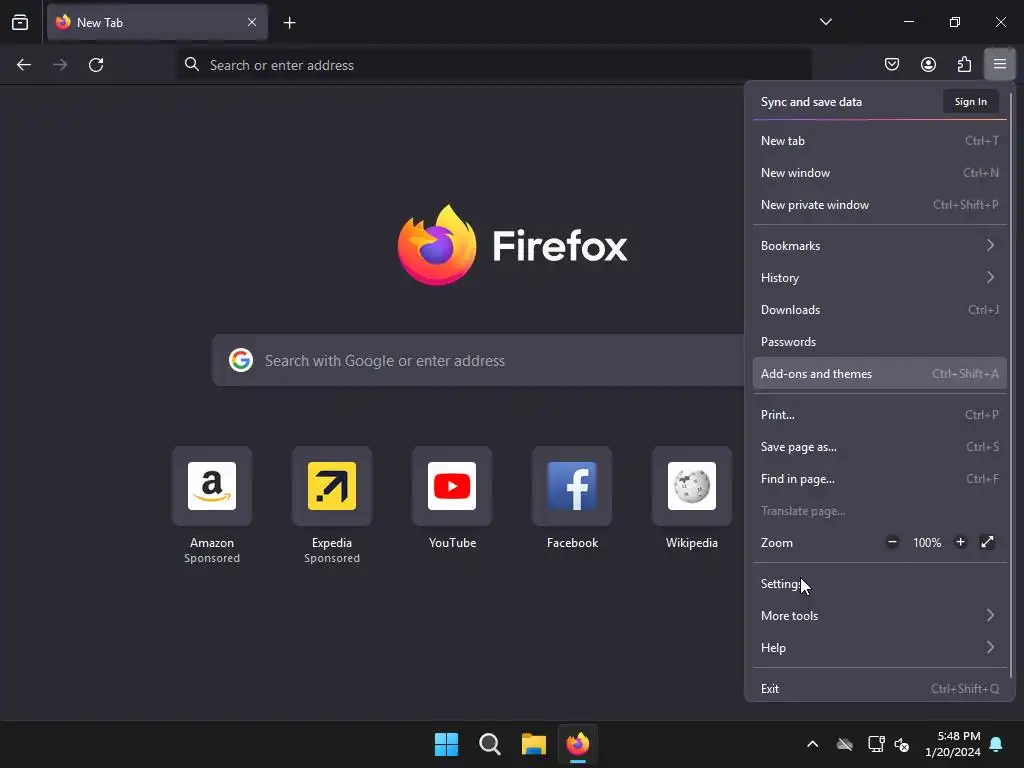The width and height of the screenshot is (1024, 768).
Task: Reload the current page
Action: click(x=96, y=65)
